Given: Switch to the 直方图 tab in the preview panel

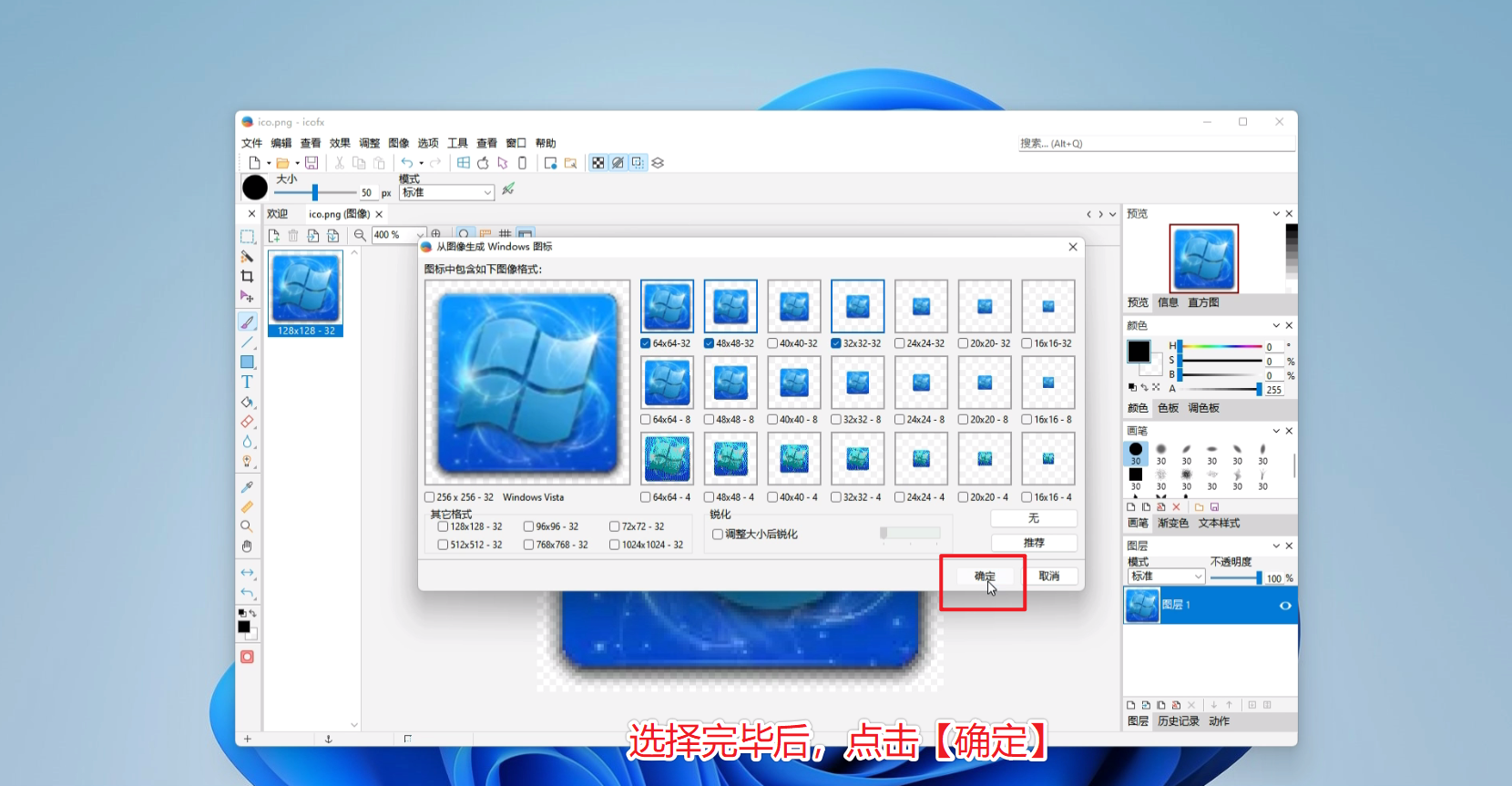Looking at the screenshot, I should pos(1203,302).
